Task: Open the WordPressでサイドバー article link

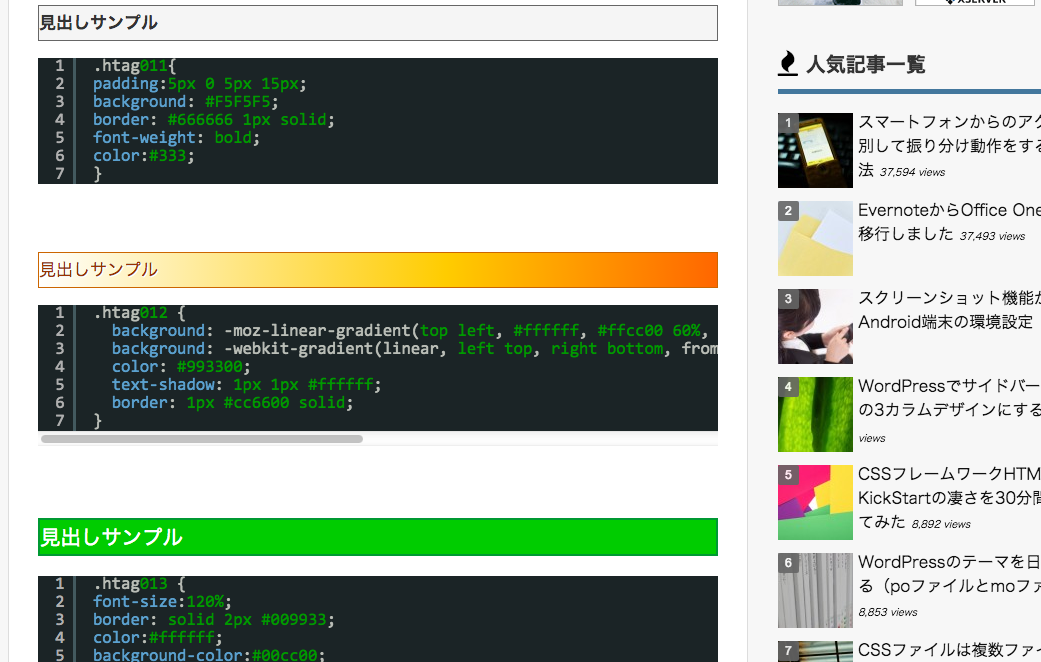Action: [949, 398]
